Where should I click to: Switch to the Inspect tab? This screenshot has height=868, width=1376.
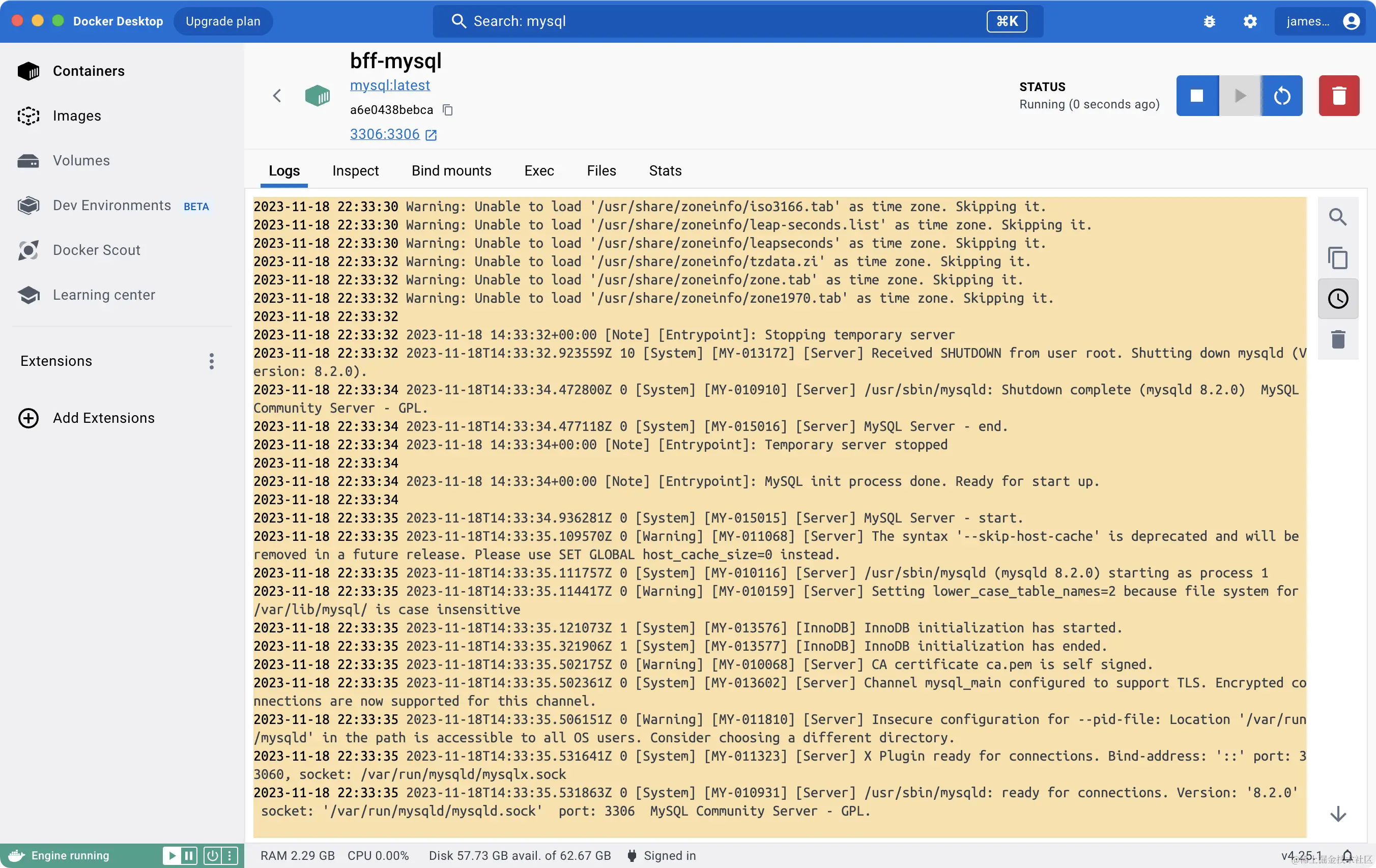pyautogui.click(x=355, y=170)
